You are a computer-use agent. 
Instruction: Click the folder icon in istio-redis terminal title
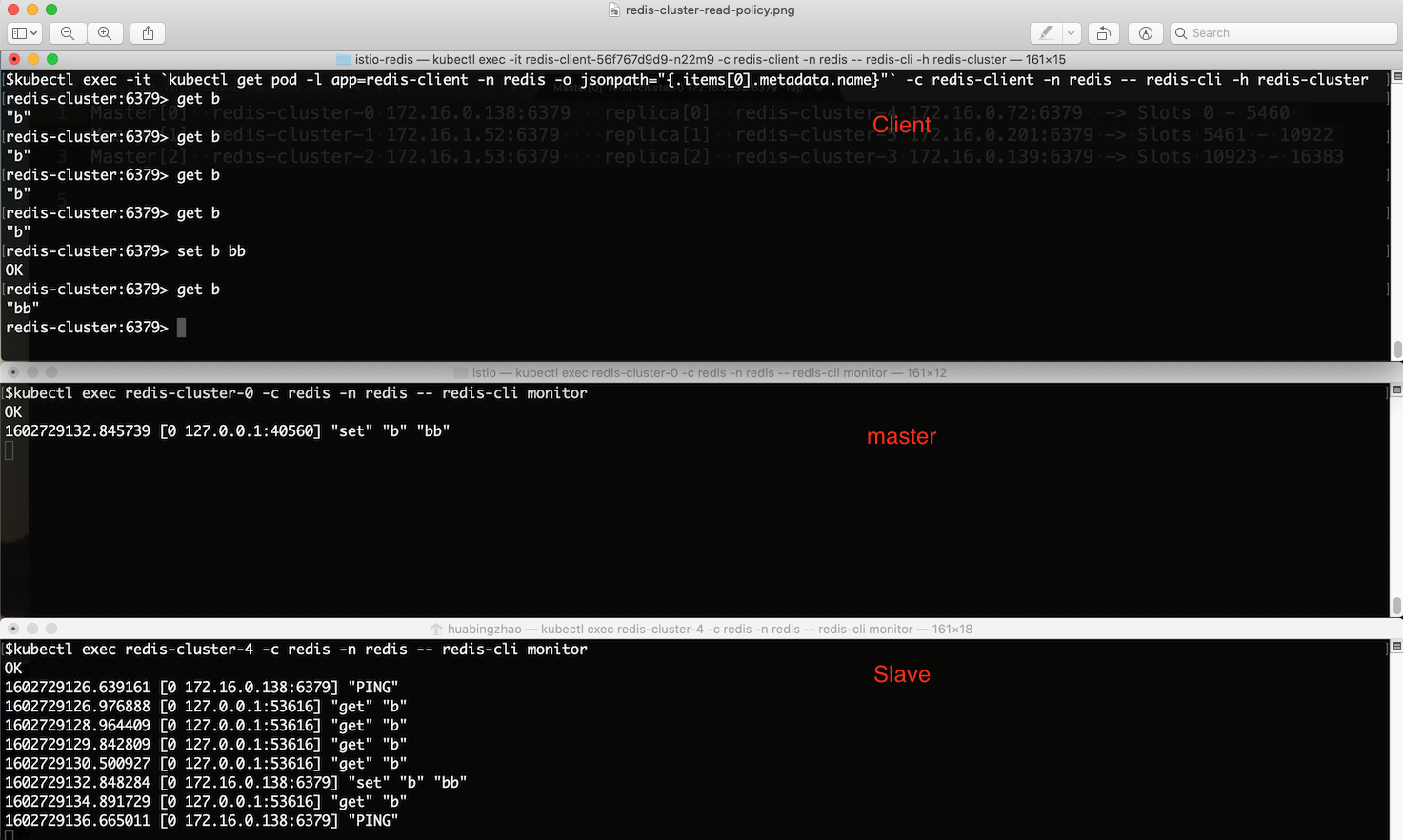click(344, 59)
